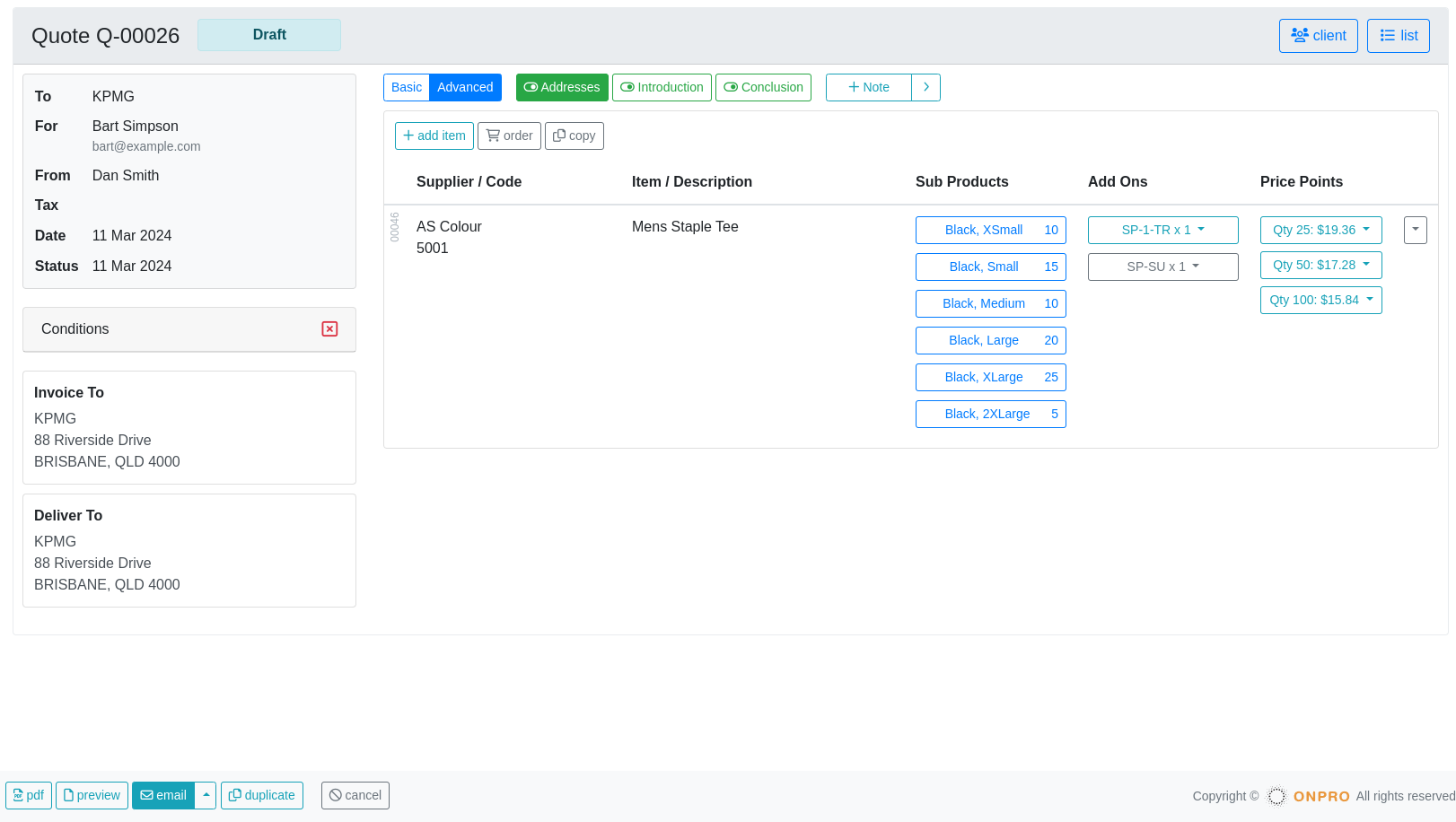Duplicate this quote
Screen dimensions: 1456x822
(262, 795)
